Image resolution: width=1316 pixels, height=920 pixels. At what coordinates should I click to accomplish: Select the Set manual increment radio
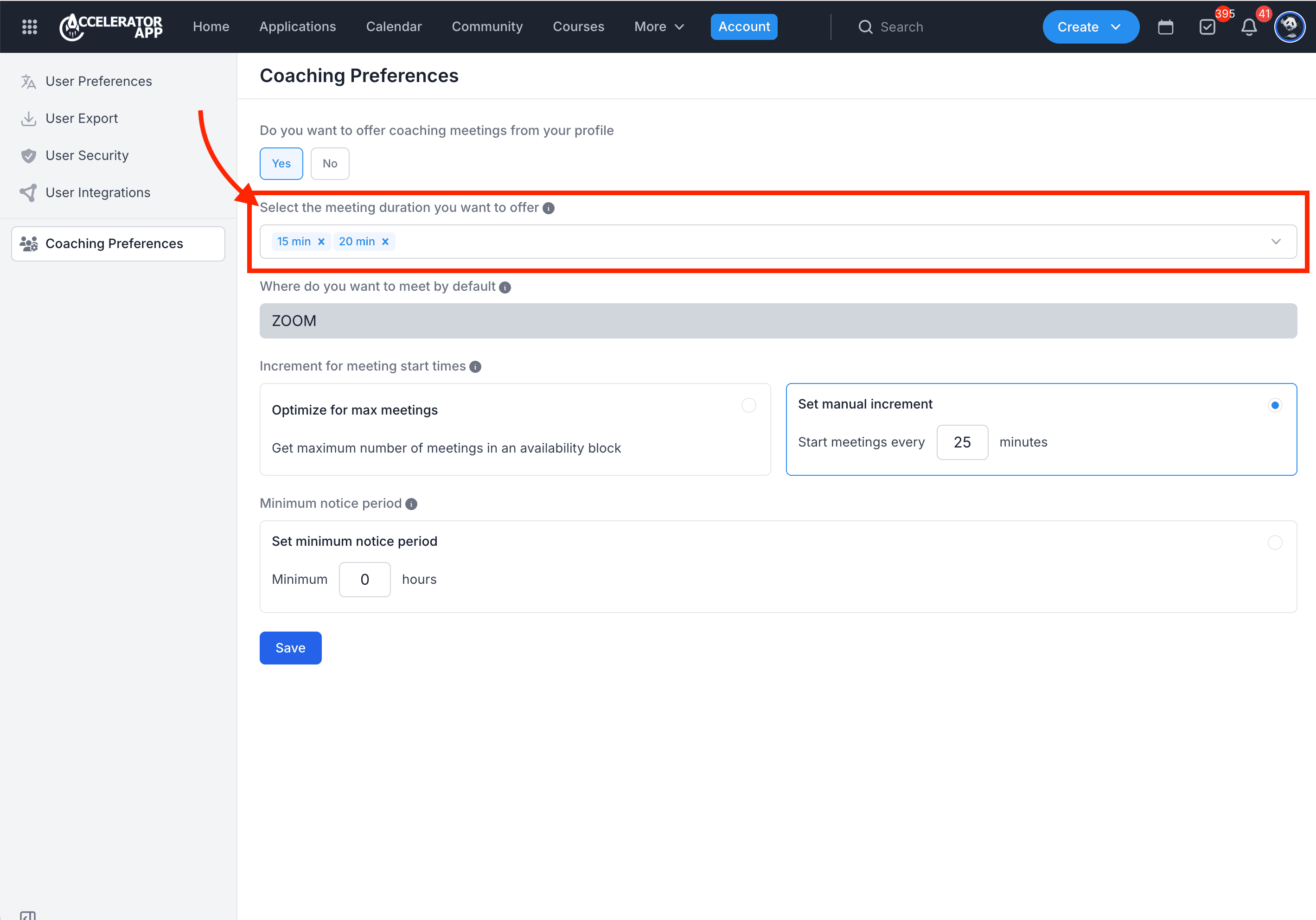click(1275, 405)
